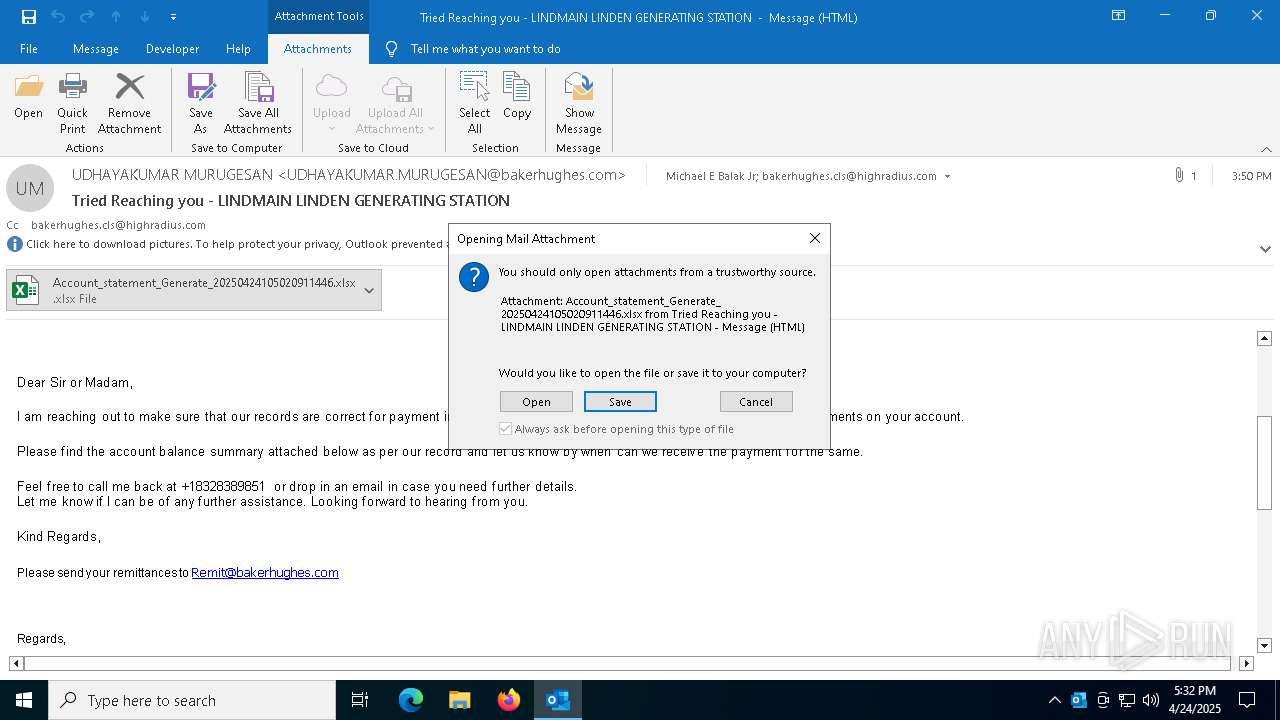The image size is (1280, 720).
Task: Click the Redo arrow in title bar
Action: tap(87, 17)
